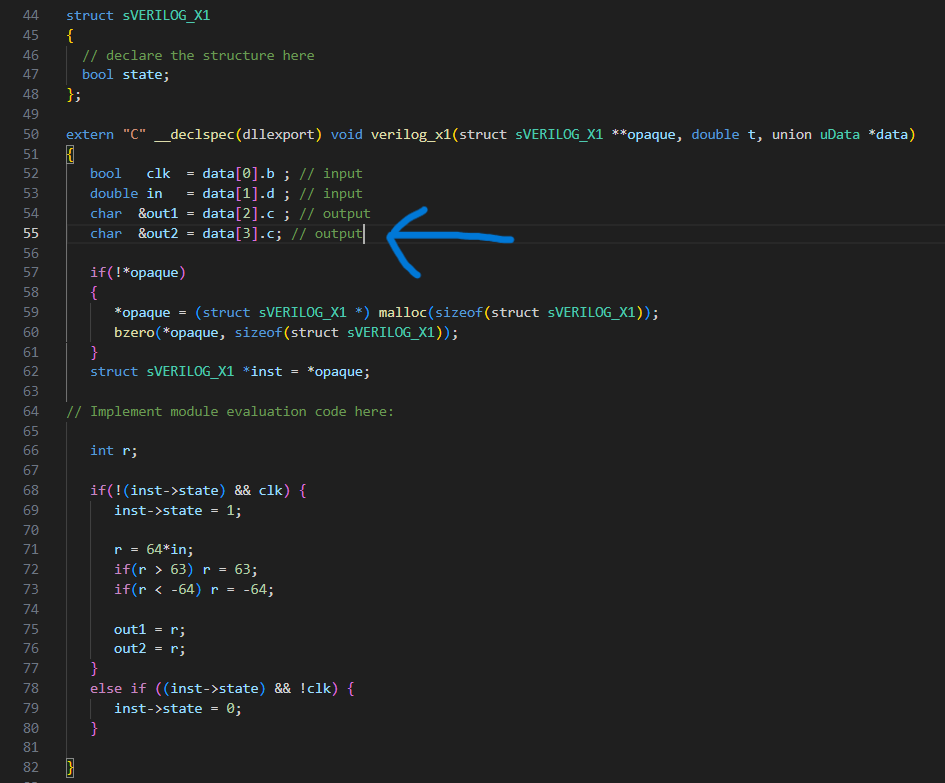Click 'state;' on the bool state line
The image size is (945, 783).
point(146,75)
